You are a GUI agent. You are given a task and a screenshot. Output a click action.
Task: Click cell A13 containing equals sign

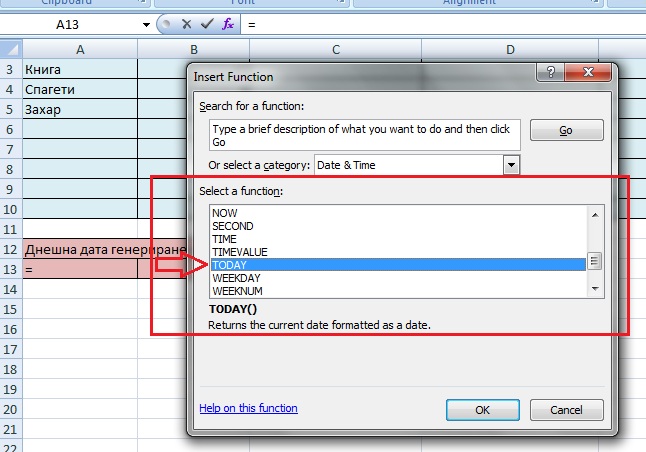click(80, 269)
